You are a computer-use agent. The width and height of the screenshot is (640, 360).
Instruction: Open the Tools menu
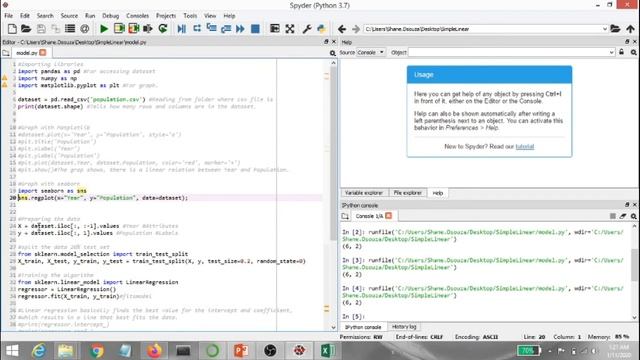click(x=190, y=16)
